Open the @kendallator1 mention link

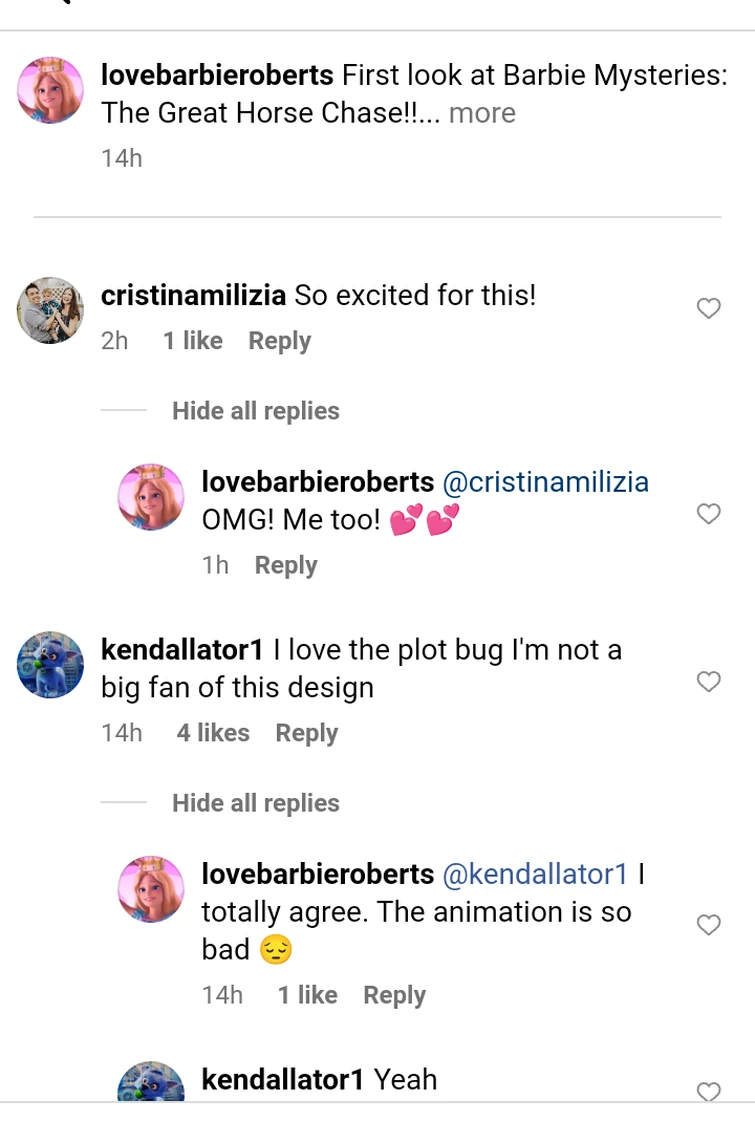(535, 874)
